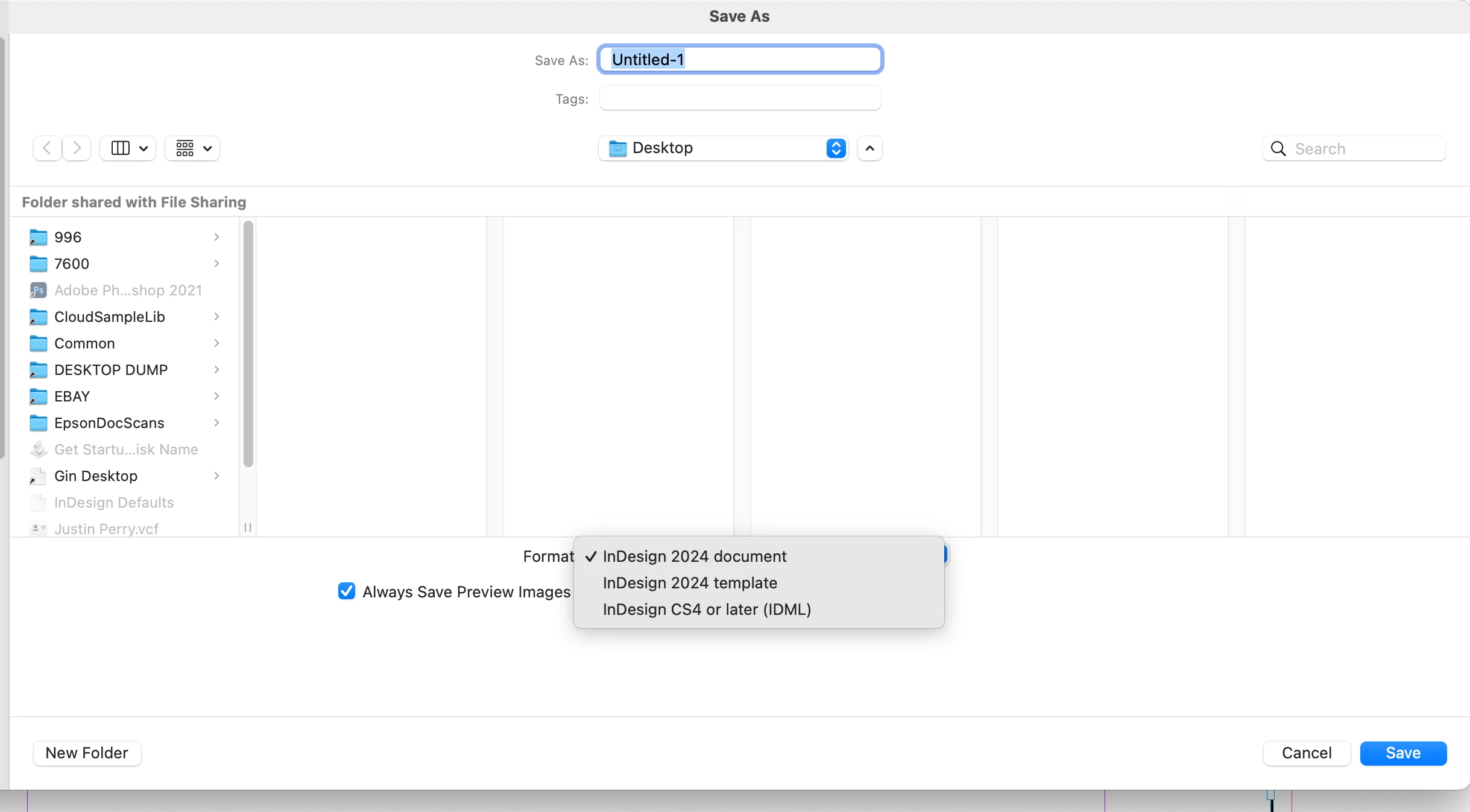1470x812 pixels.
Task: Click the Search magnifier icon
Action: 1278,149
